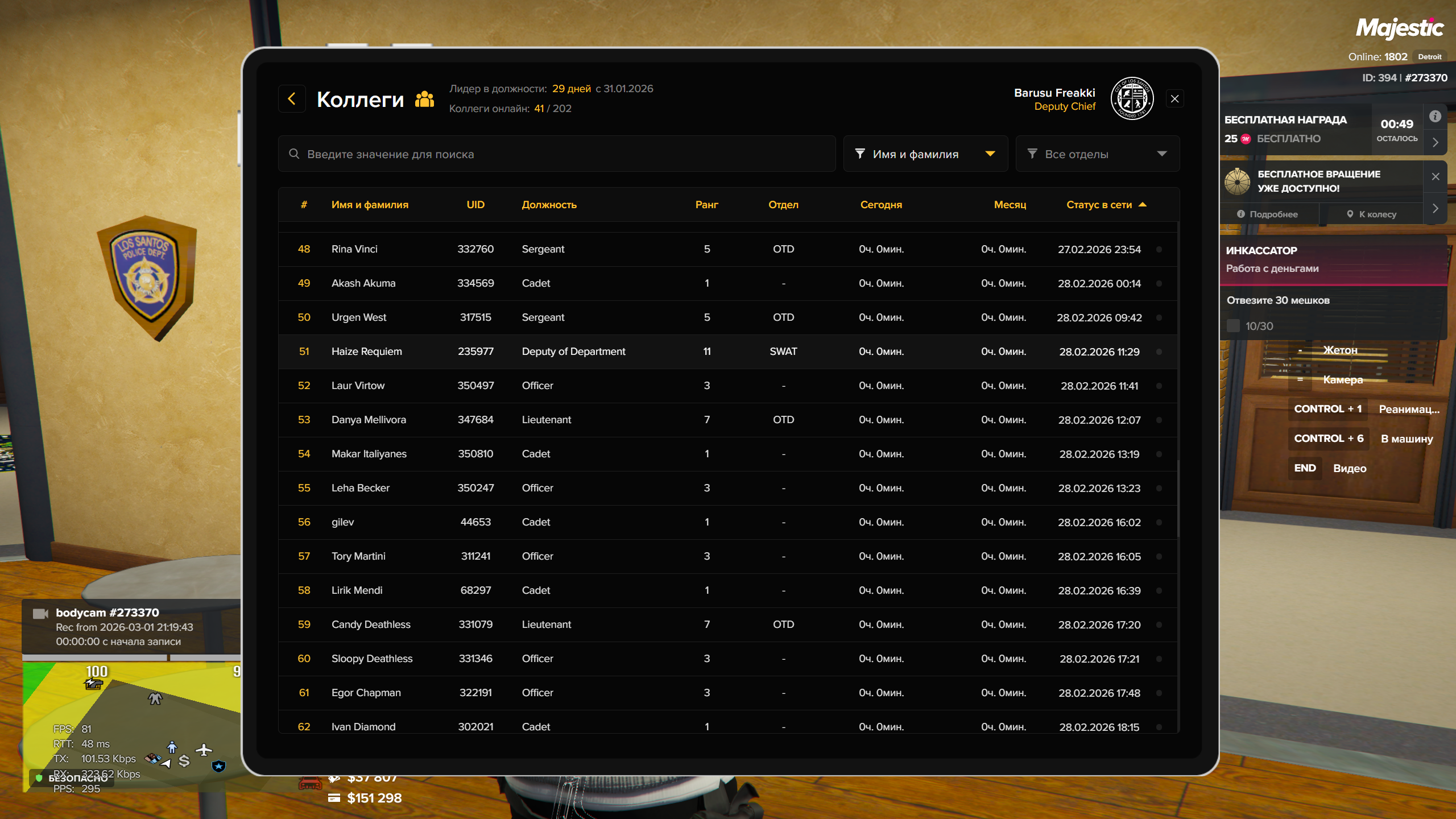Screen dimensions: 1456x819
Task: Click the К колесу button
Action: (x=1371, y=214)
